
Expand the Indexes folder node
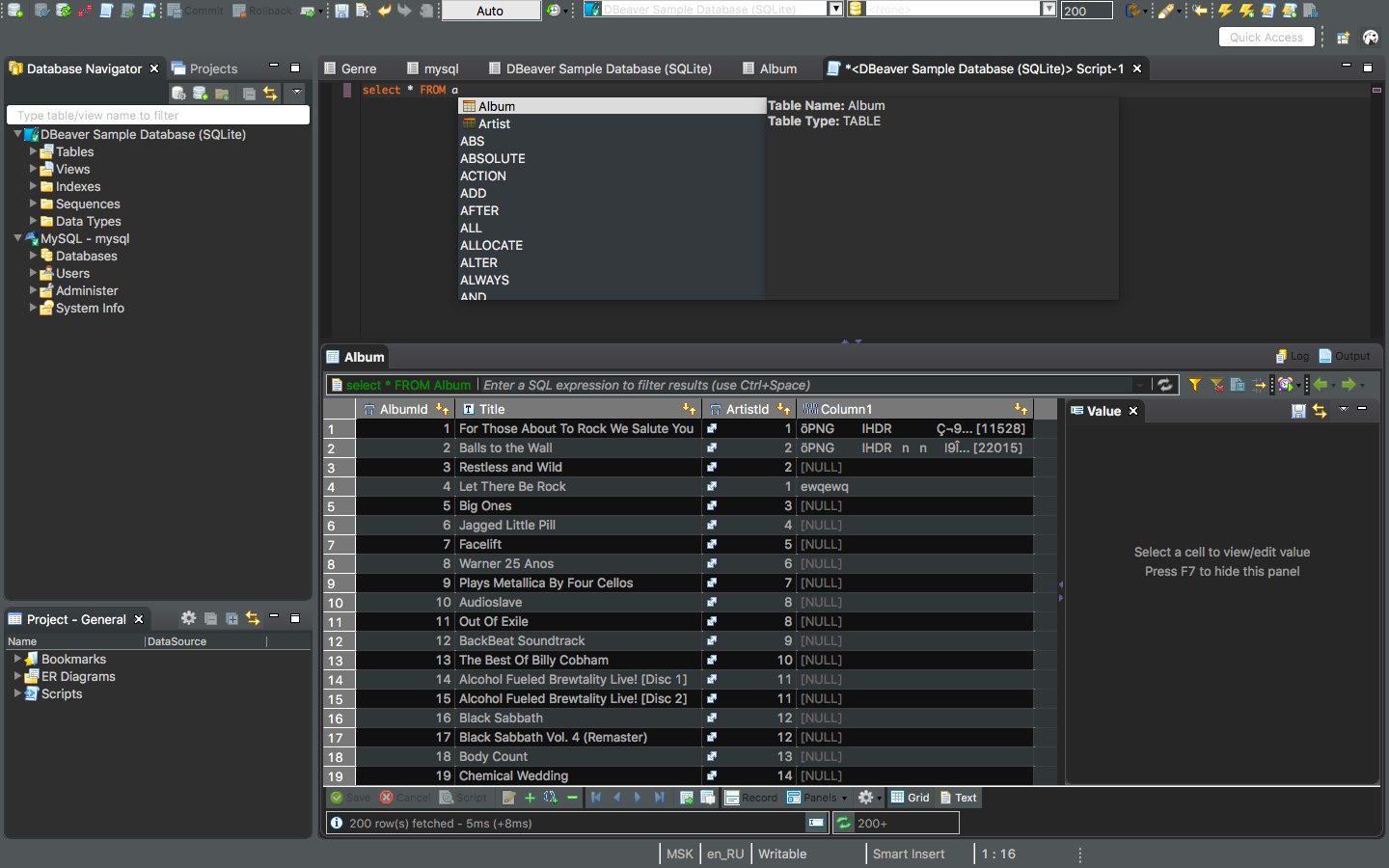coord(33,186)
